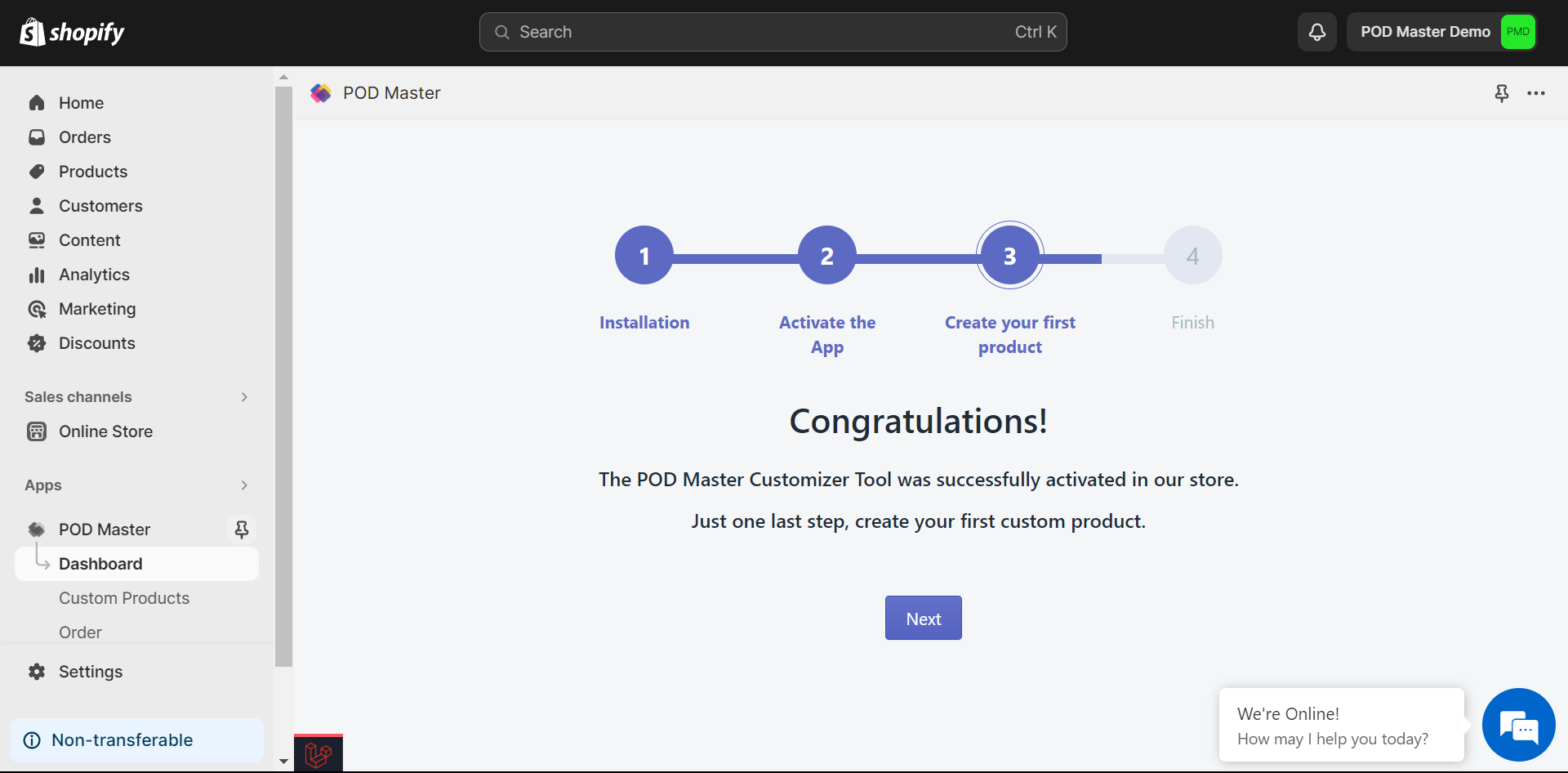
Task: Click the Orders inbox icon
Action: 37,137
